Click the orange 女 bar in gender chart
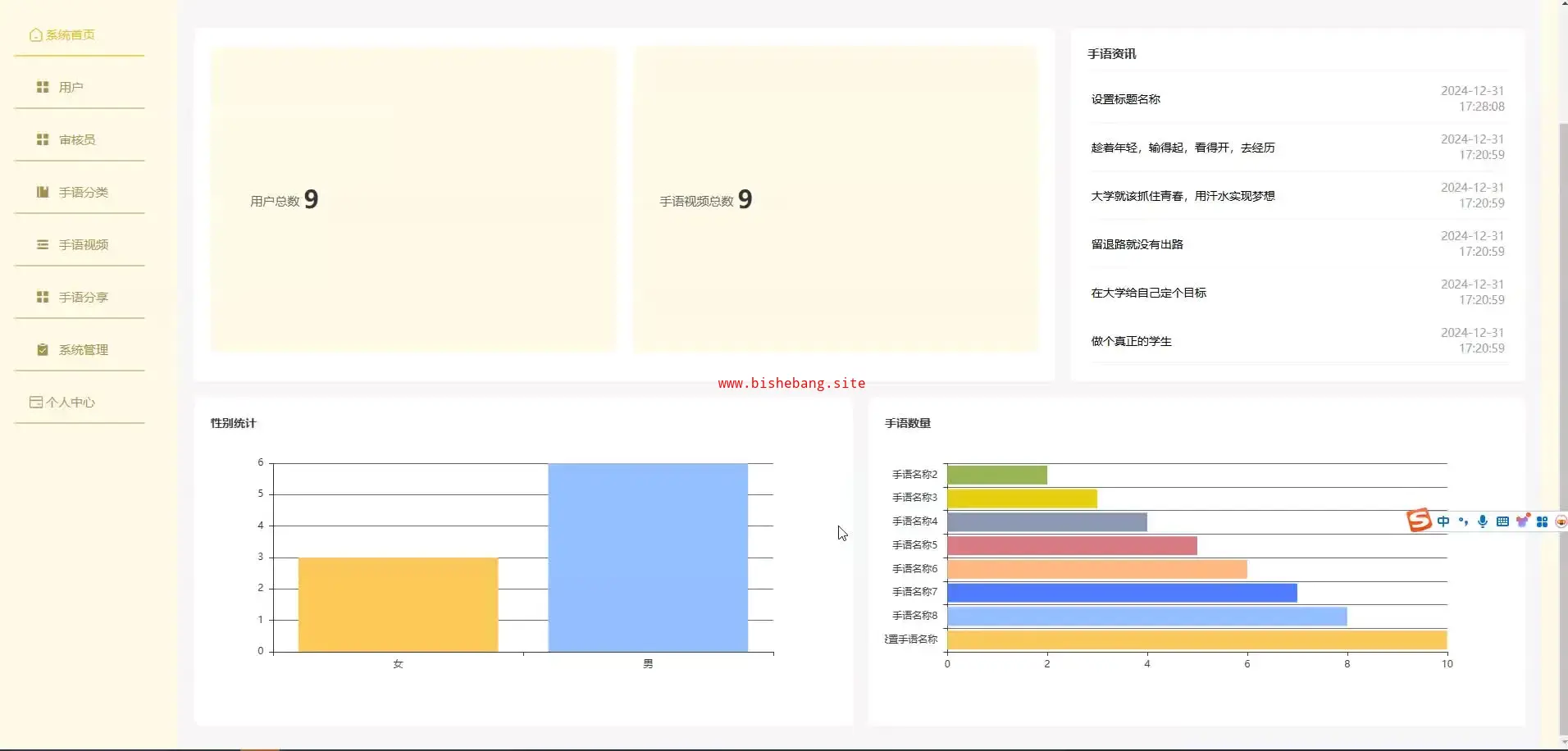Viewport: 1568px width, 751px height. pos(398,605)
